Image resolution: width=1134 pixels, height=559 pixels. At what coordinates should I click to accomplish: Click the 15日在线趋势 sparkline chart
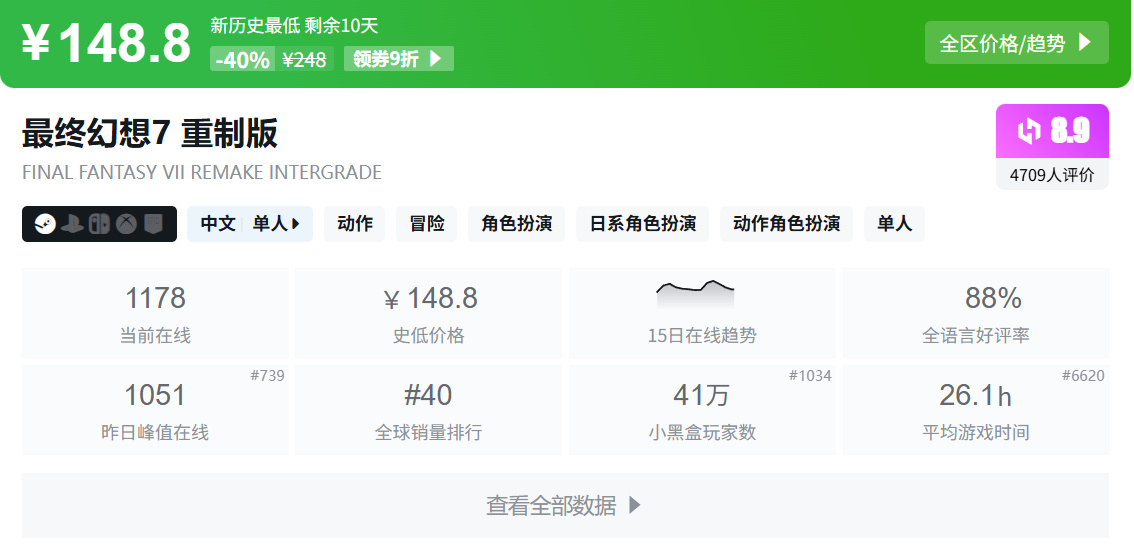pyautogui.click(x=695, y=294)
